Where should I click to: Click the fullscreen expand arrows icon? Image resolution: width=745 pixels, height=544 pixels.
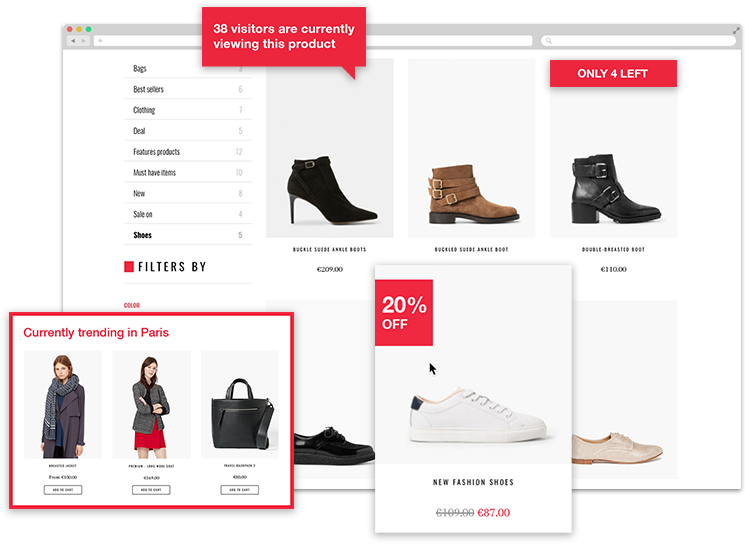(736, 30)
